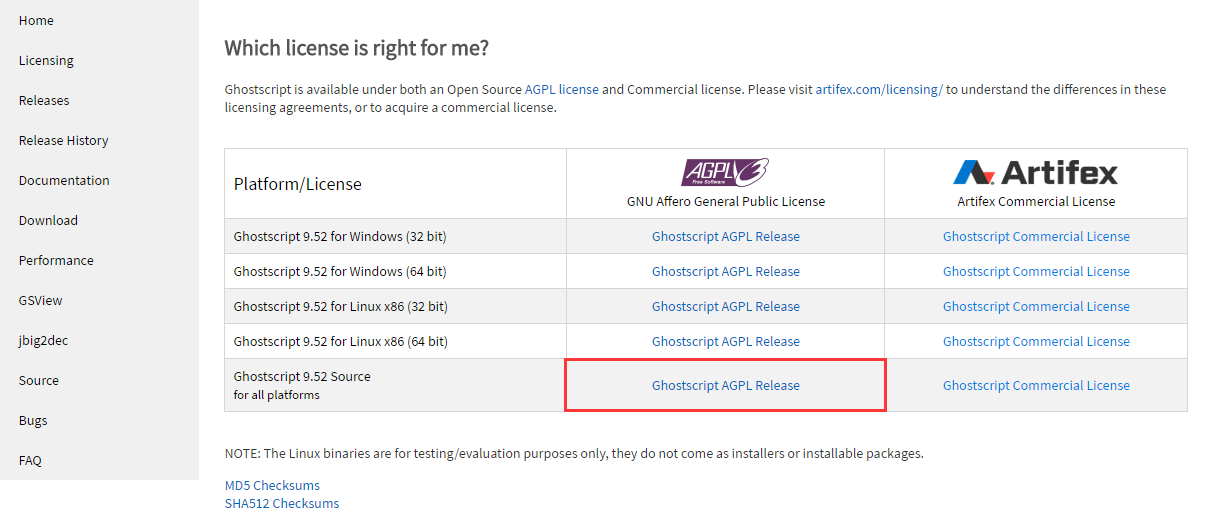The width and height of the screenshot is (1232, 519).
Task: Go to Releases in the sidebar
Action: tap(44, 100)
